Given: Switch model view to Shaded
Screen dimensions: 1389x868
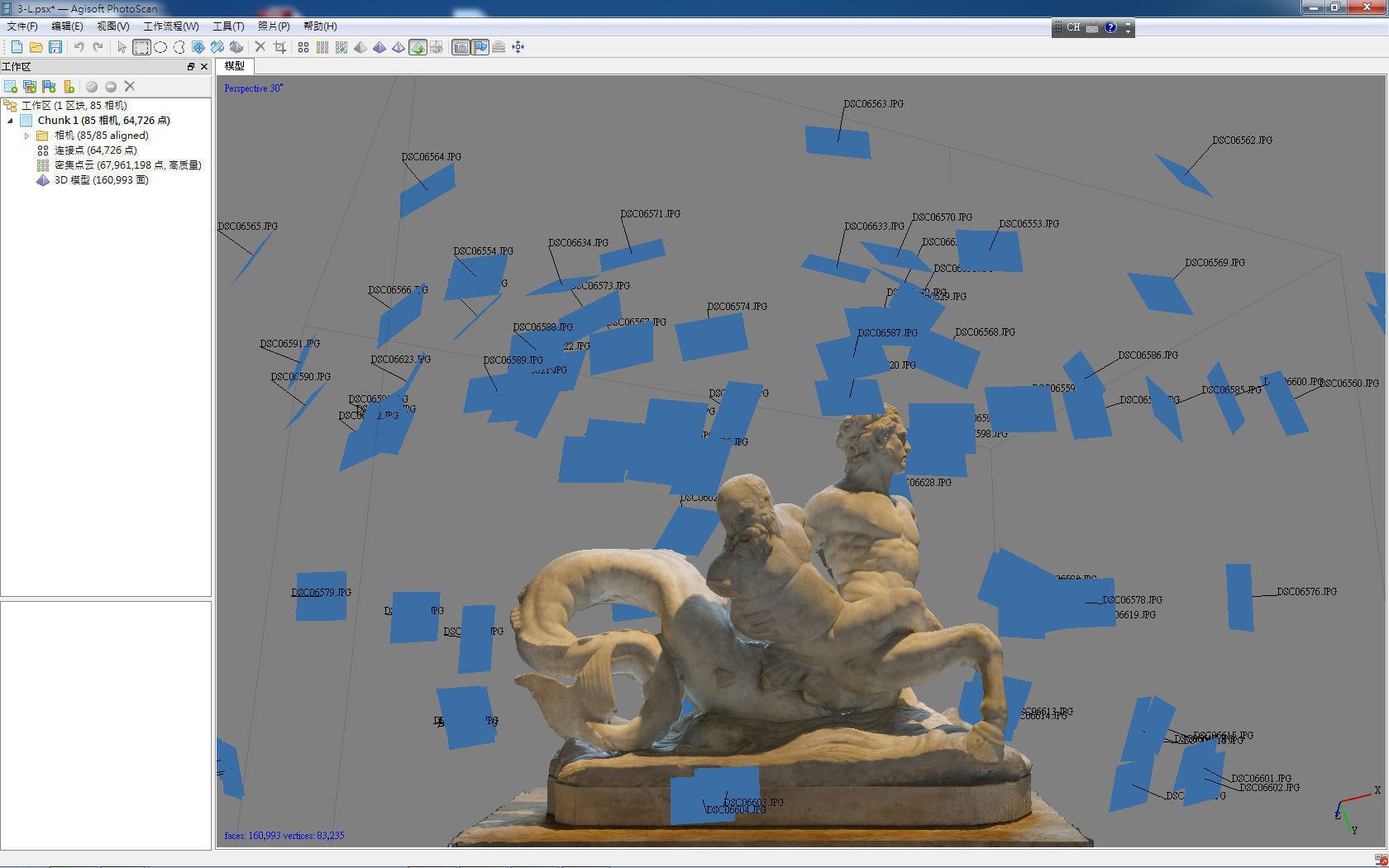Looking at the screenshot, I should click(x=360, y=47).
